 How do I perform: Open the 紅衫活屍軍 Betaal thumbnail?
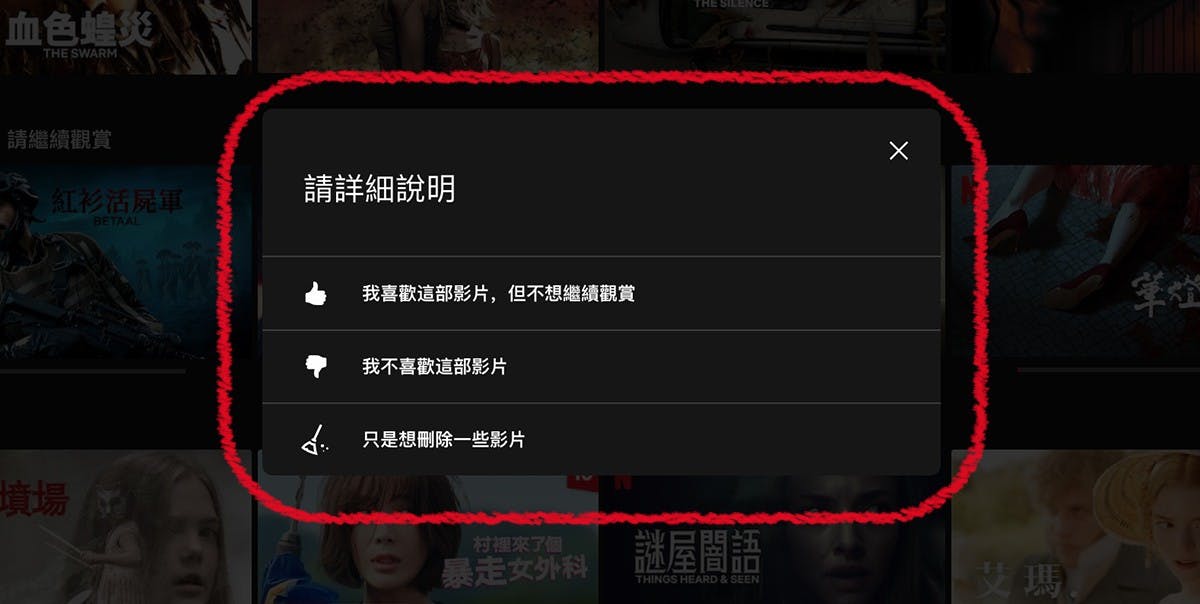pos(126,265)
